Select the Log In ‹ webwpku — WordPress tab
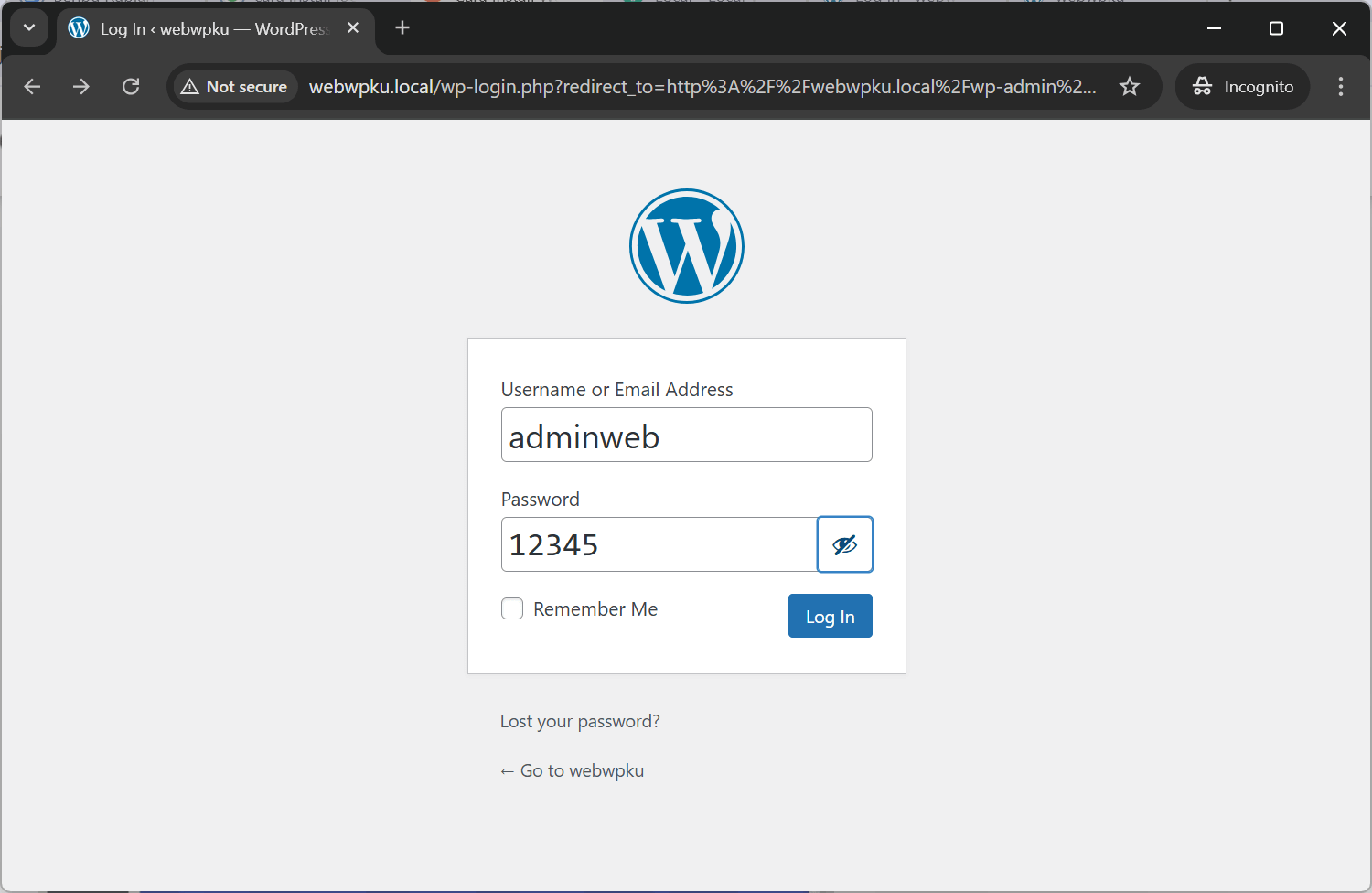Screen dimensions: 1372x893 click(x=216, y=29)
